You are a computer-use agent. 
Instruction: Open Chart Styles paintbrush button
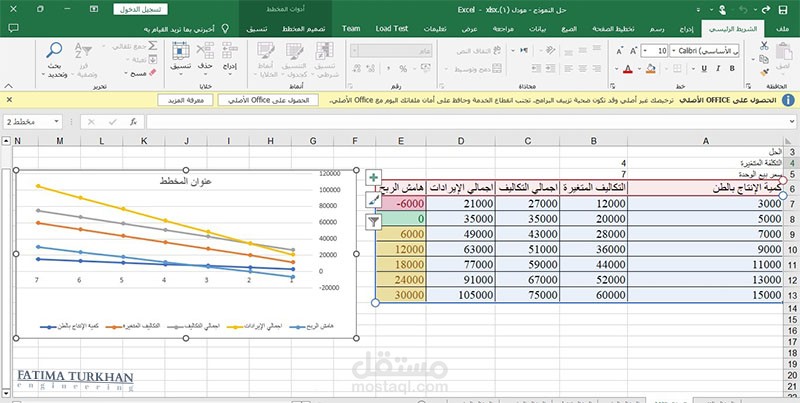coord(374,199)
